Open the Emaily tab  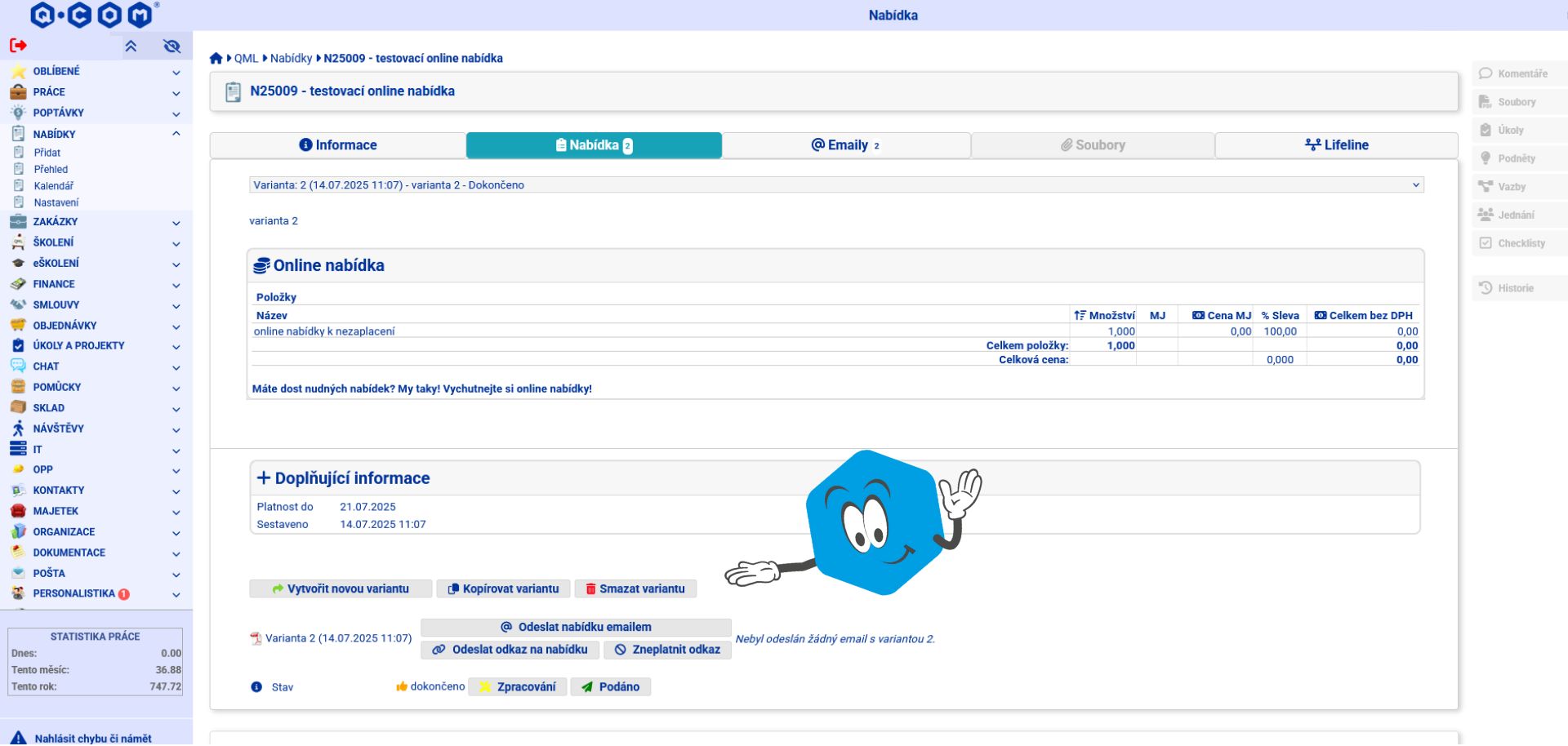coord(846,145)
